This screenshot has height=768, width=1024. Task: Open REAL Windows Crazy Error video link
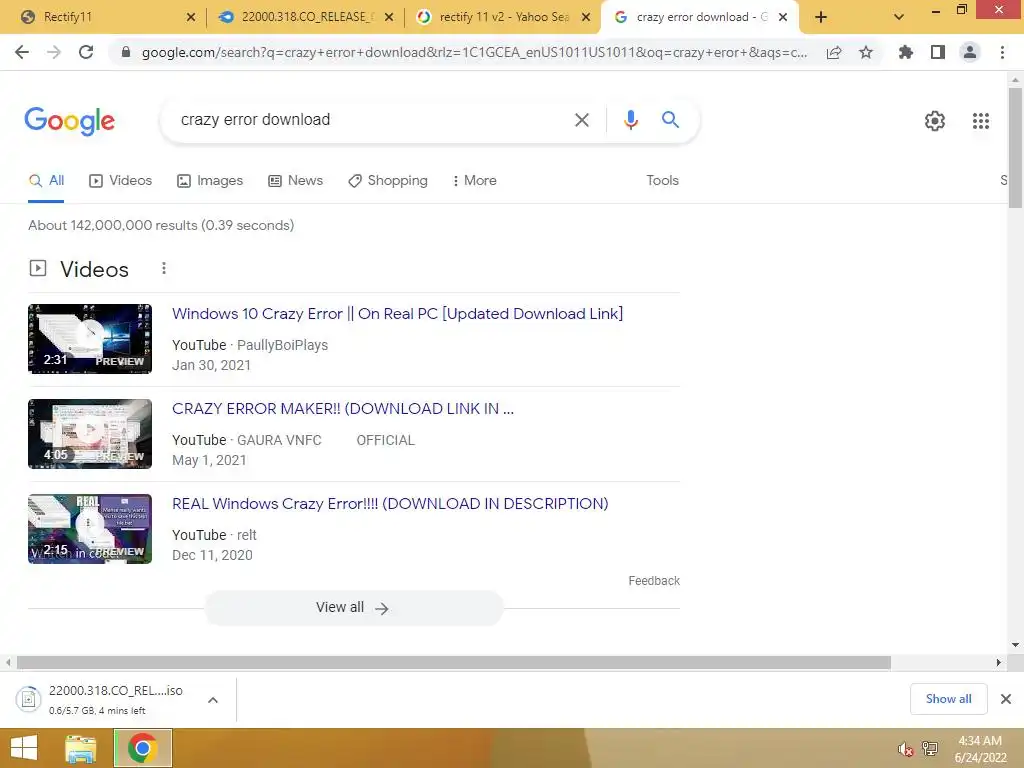point(390,504)
